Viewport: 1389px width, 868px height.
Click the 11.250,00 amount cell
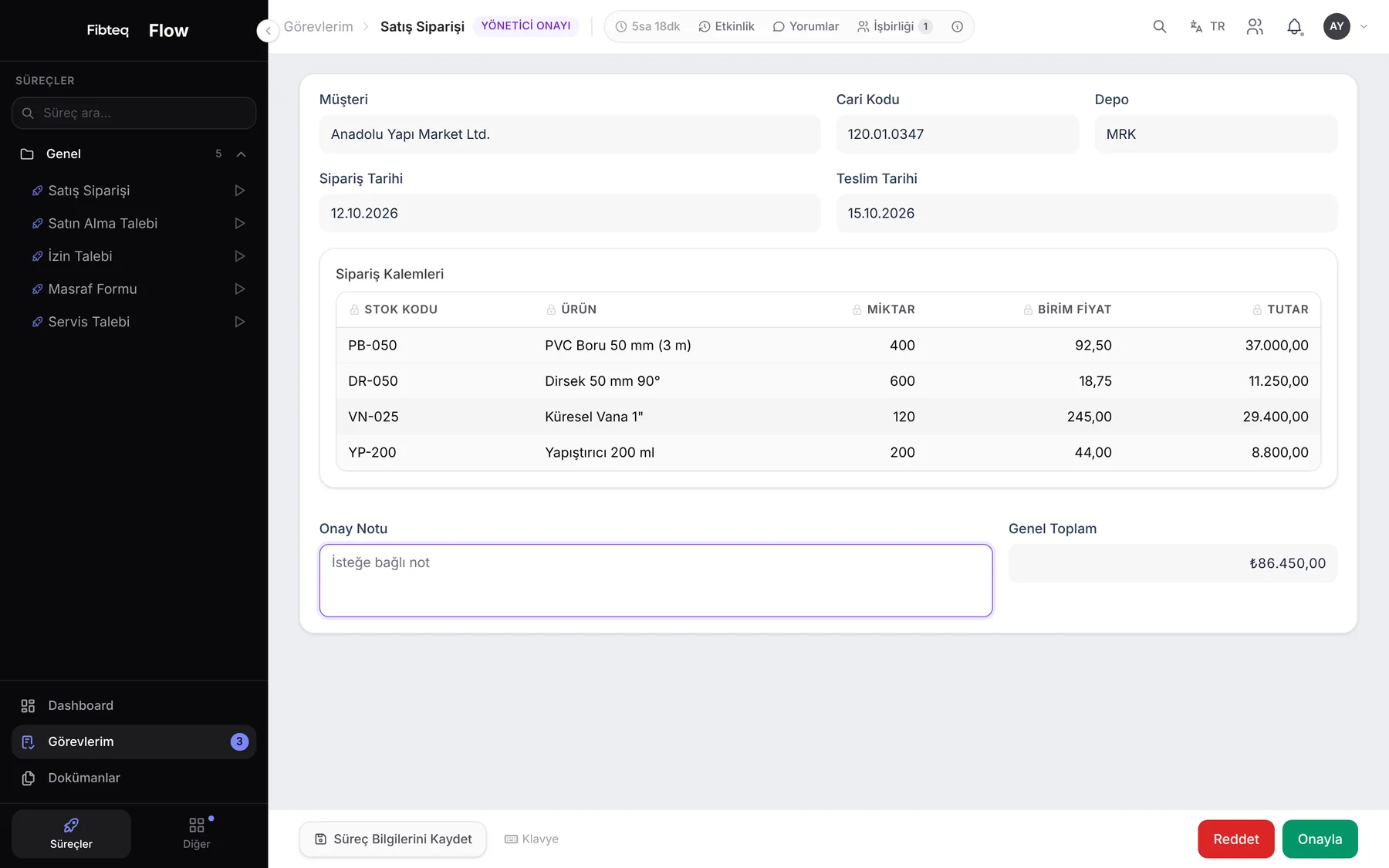[1278, 381]
